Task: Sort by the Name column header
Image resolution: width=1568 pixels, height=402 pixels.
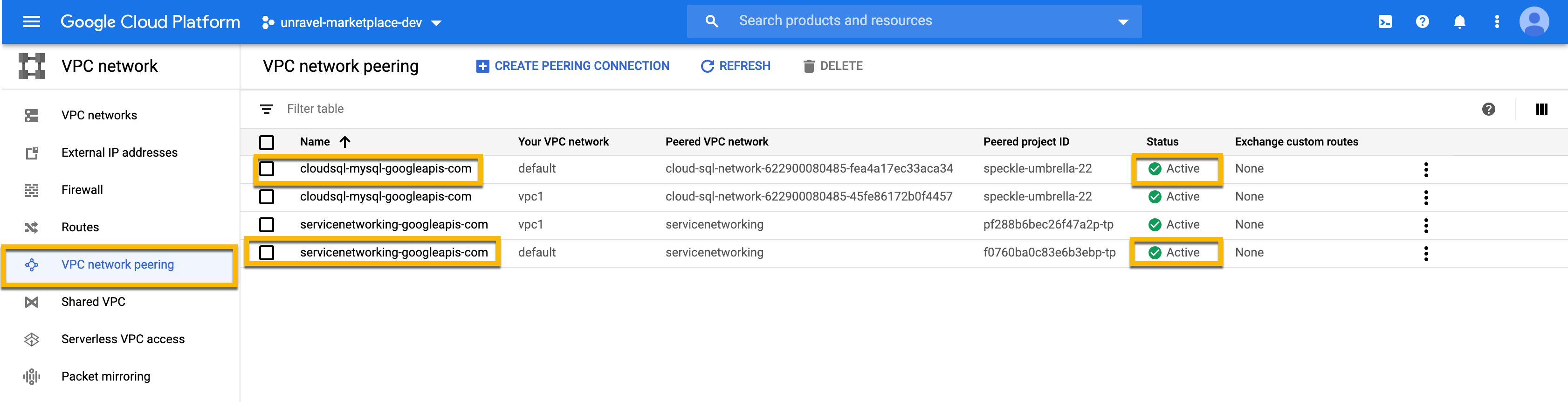Action: click(315, 142)
